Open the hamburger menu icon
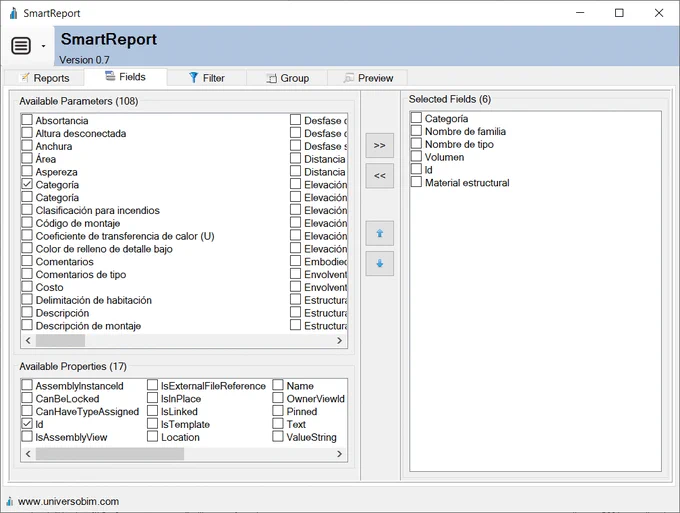 (21, 46)
